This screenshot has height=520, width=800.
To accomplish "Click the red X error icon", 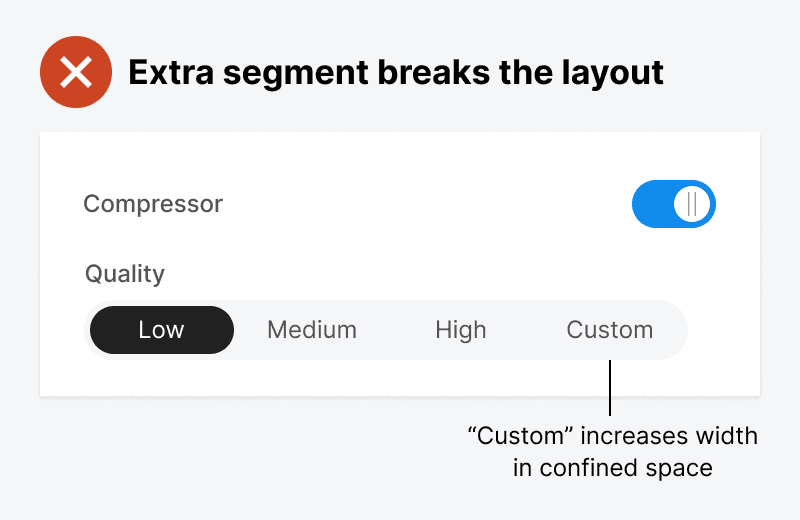I will click(x=74, y=73).
